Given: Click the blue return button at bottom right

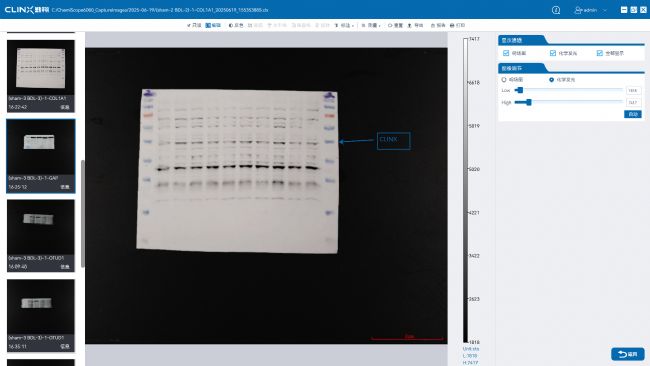Looking at the screenshot, I should pyautogui.click(x=628, y=354).
